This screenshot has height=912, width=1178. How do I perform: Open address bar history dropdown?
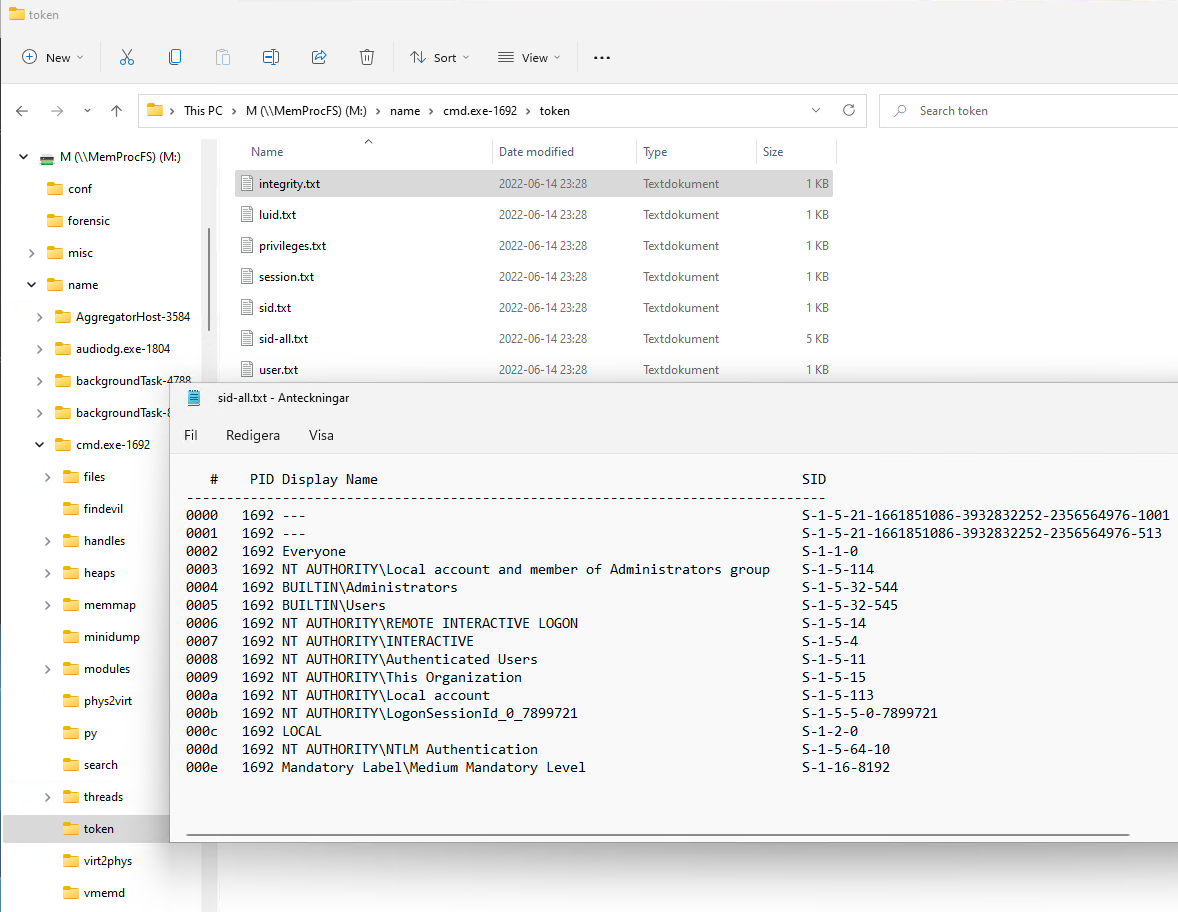tap(816, 110)
